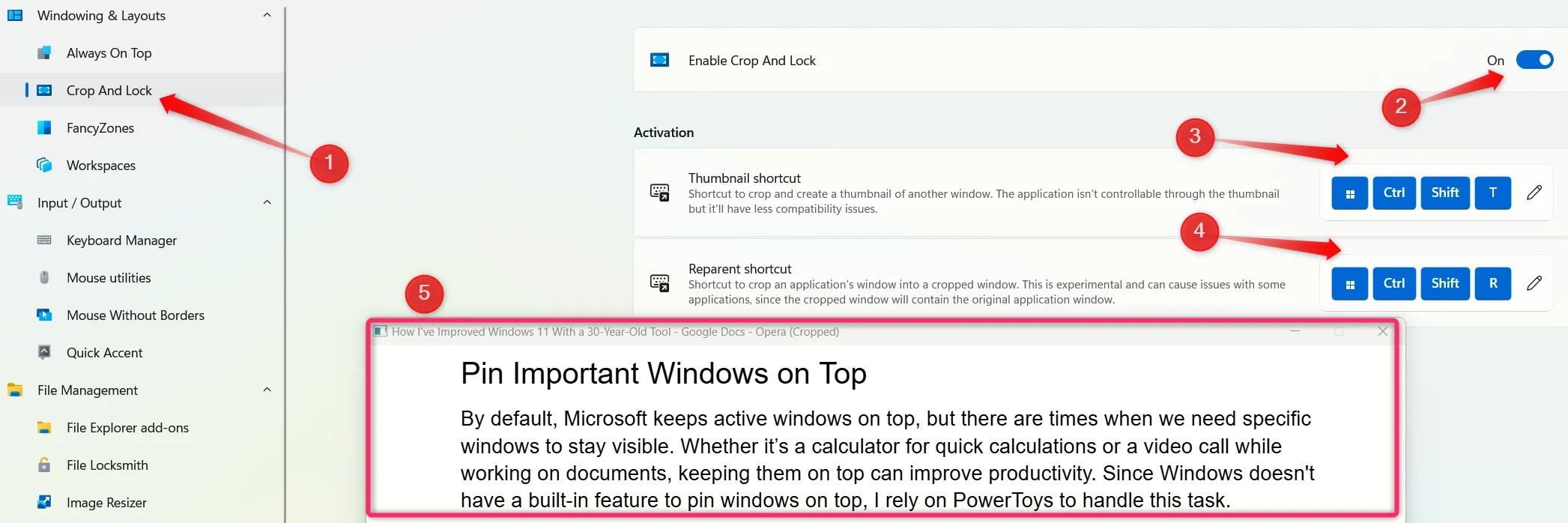Viewport: 1568px width, 523px height.
Task: Click the paragraph starting 'By default, Microsoft'
Action: click(x=887, y=459)
